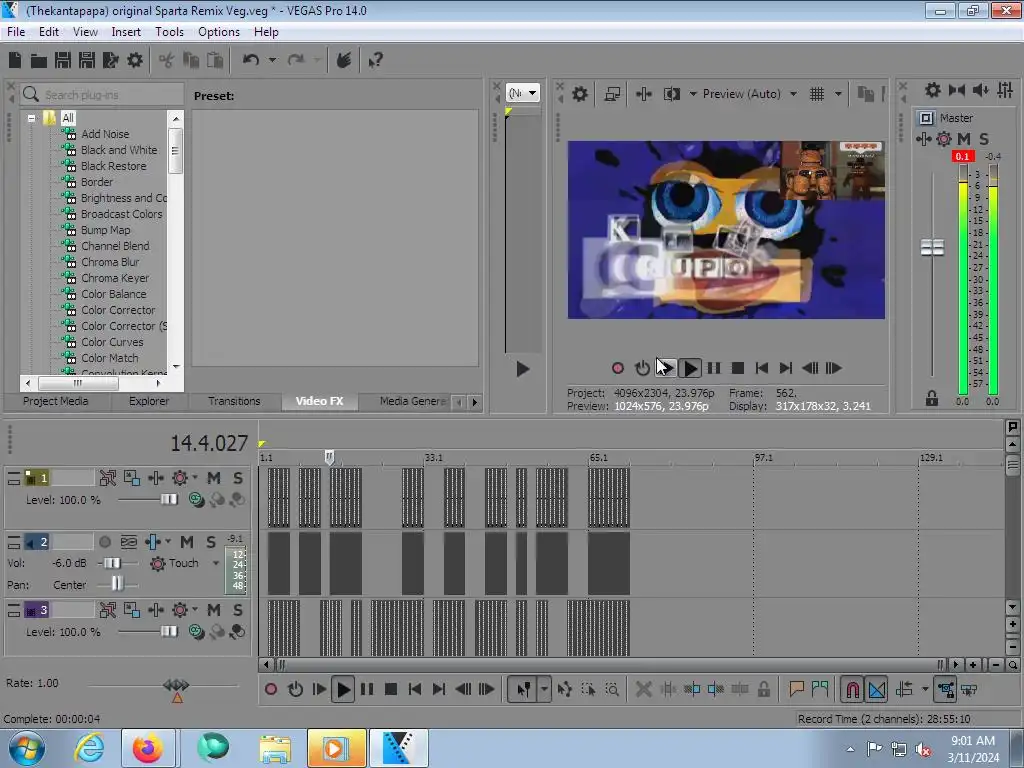The height and width of the screenshot is (768, 1024).
Task: Undo last action using the undo arrow
Action: point(251,60)
